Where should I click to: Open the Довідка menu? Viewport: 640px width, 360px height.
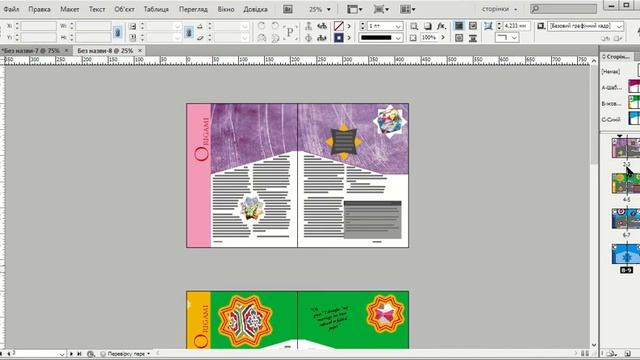click(x=256, y=9)
